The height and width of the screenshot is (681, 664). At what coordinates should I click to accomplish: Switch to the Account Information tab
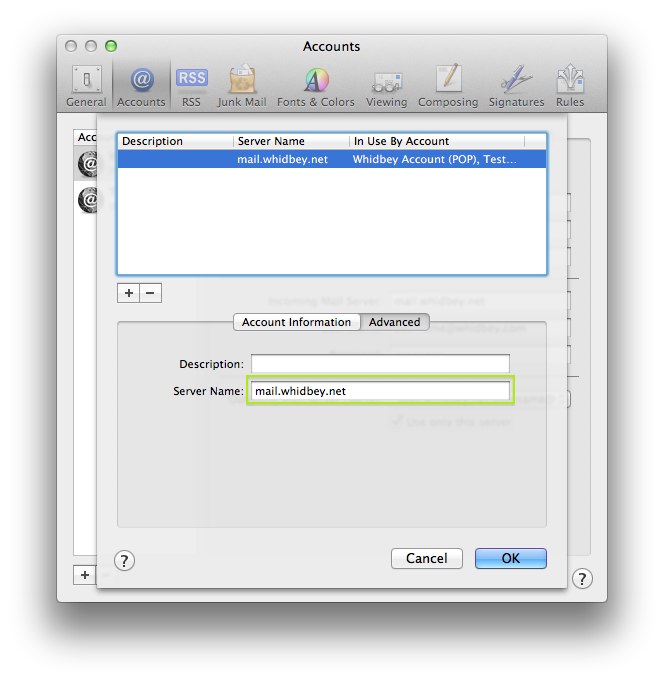tap(297, 322)
